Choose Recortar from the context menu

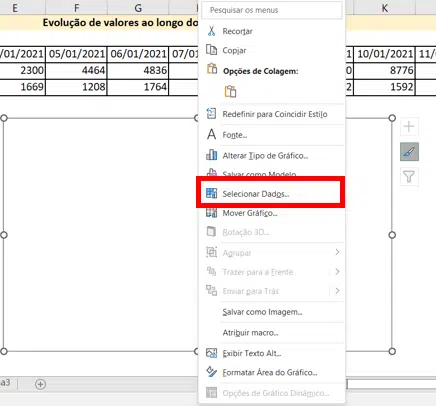(x=271, y=31)
